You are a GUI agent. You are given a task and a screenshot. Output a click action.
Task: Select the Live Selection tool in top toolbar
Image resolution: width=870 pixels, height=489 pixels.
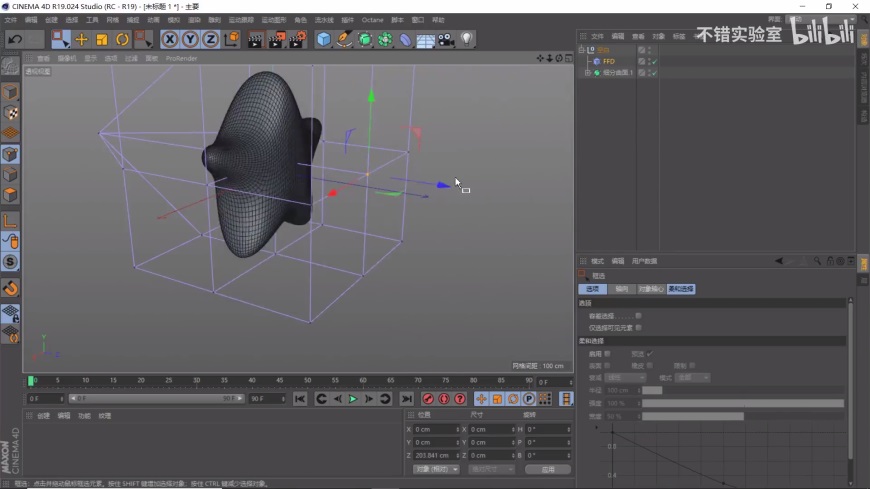click(x=60, y=39)
